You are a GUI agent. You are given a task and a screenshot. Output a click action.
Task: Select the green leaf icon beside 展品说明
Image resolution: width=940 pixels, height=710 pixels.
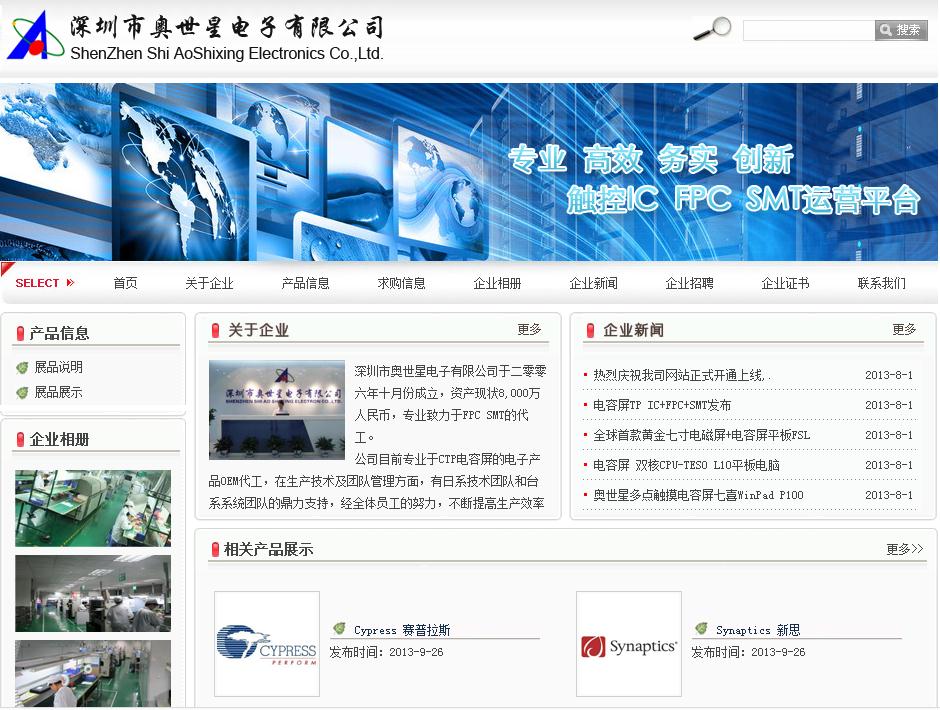coord(21,366)
